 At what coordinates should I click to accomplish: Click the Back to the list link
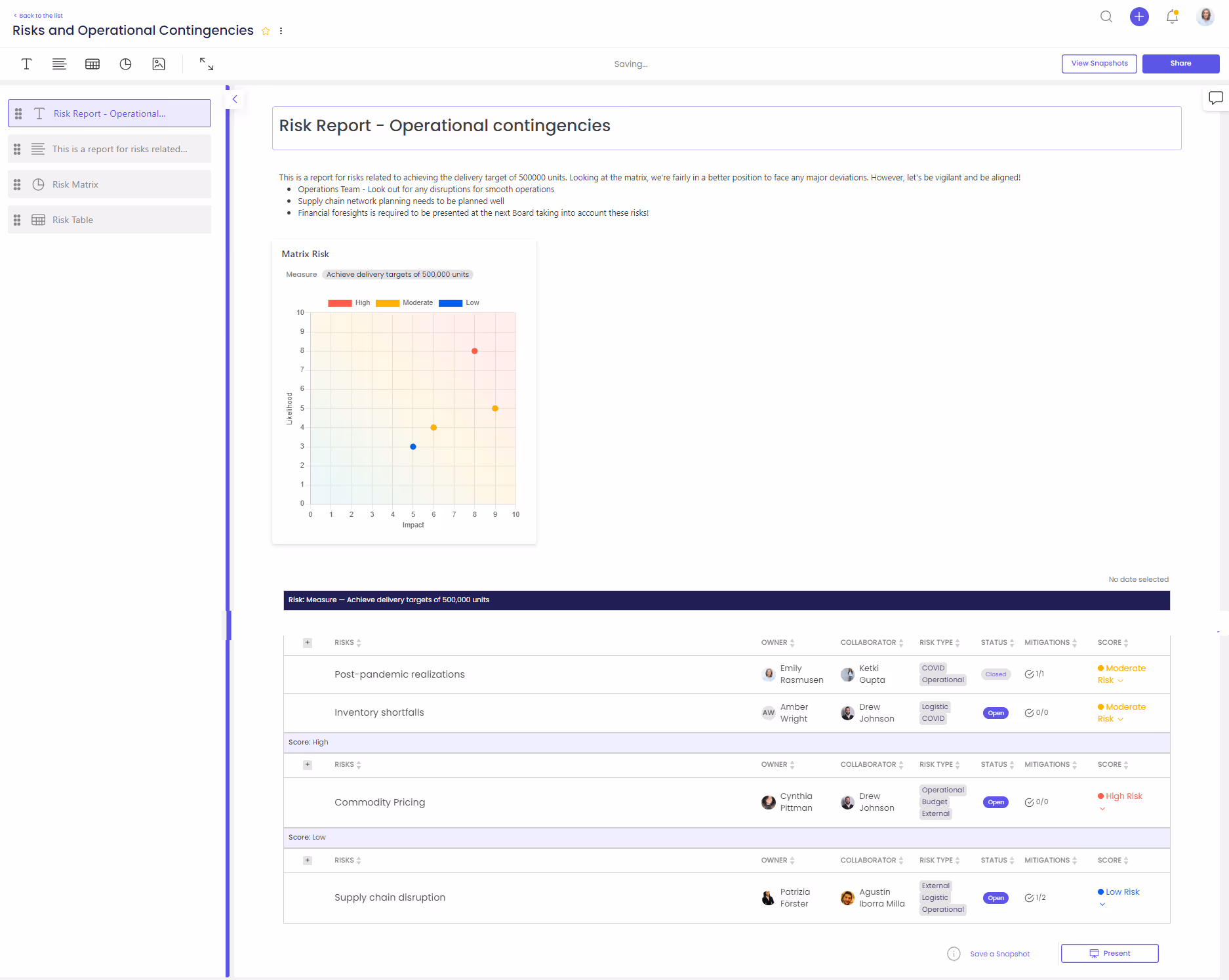pyautogui.click(x=38, y=15)
